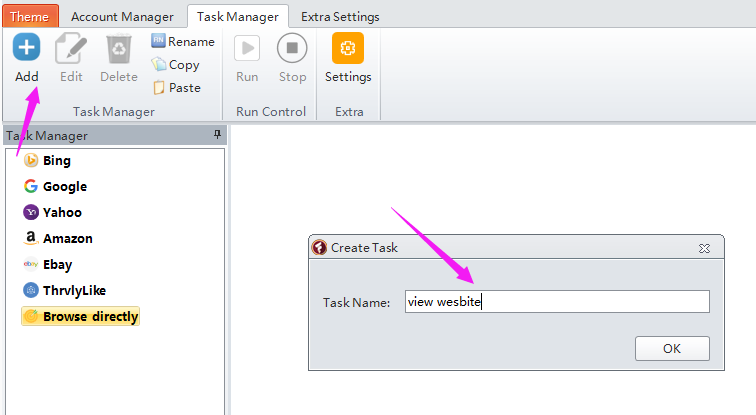Select the Google task entry
The image size is (756, 415).
point(64,186)
